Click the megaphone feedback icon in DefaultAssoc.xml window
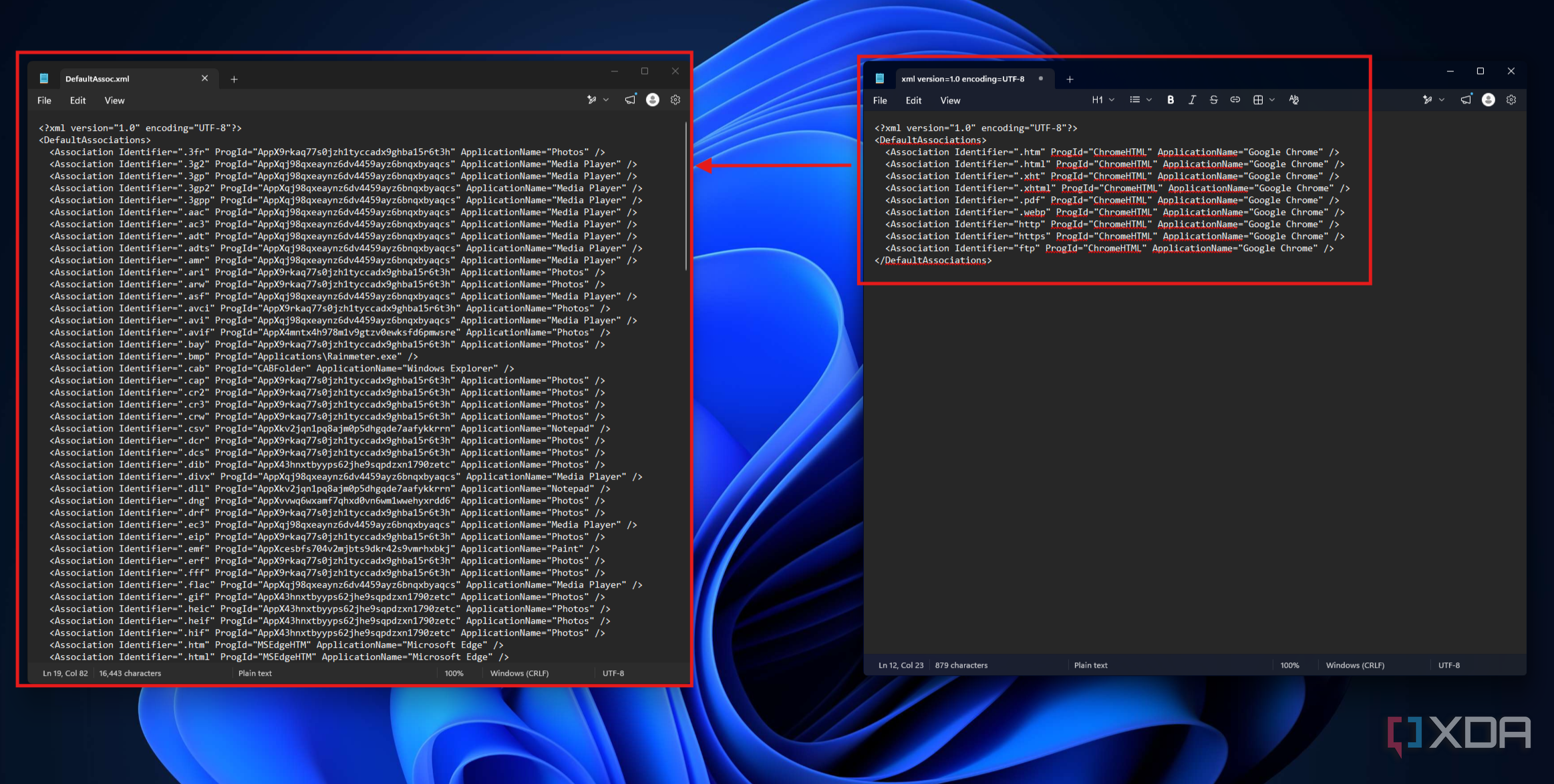The width and height of the screenshot is (1554, 784). (630, 100)
